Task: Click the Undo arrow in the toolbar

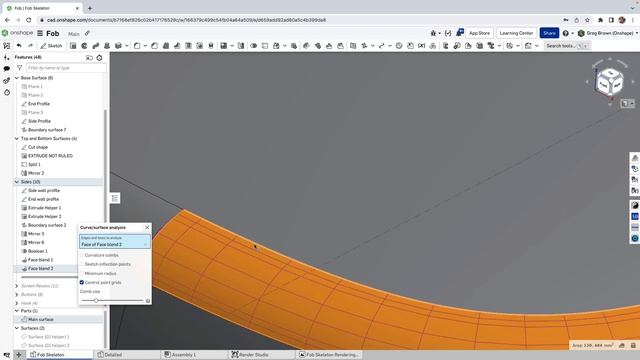Action: click(19, 46)
